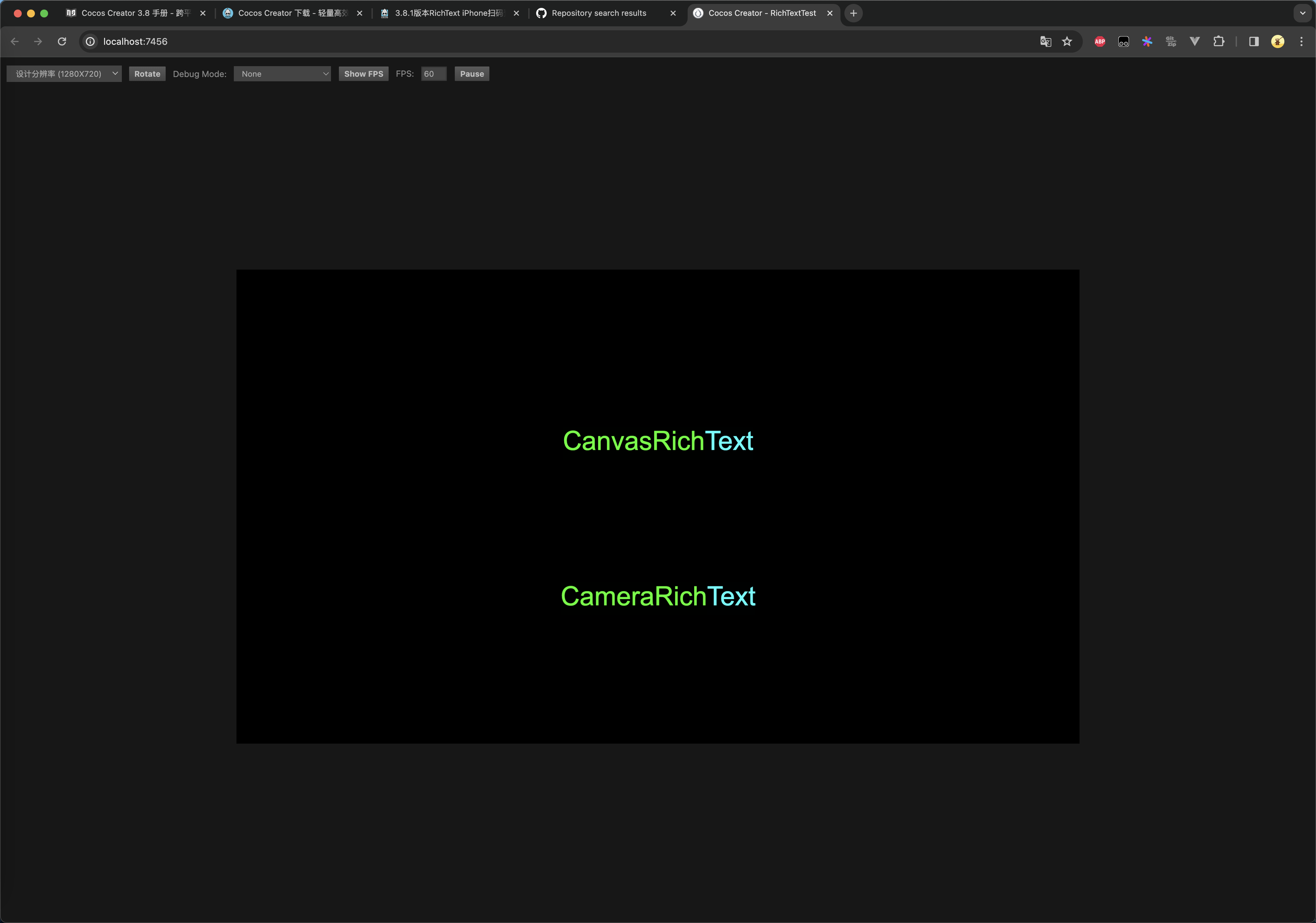1316x923 pixels.
Task: Expand the Debug Mode None dropdown
Action: click(283, 74)
